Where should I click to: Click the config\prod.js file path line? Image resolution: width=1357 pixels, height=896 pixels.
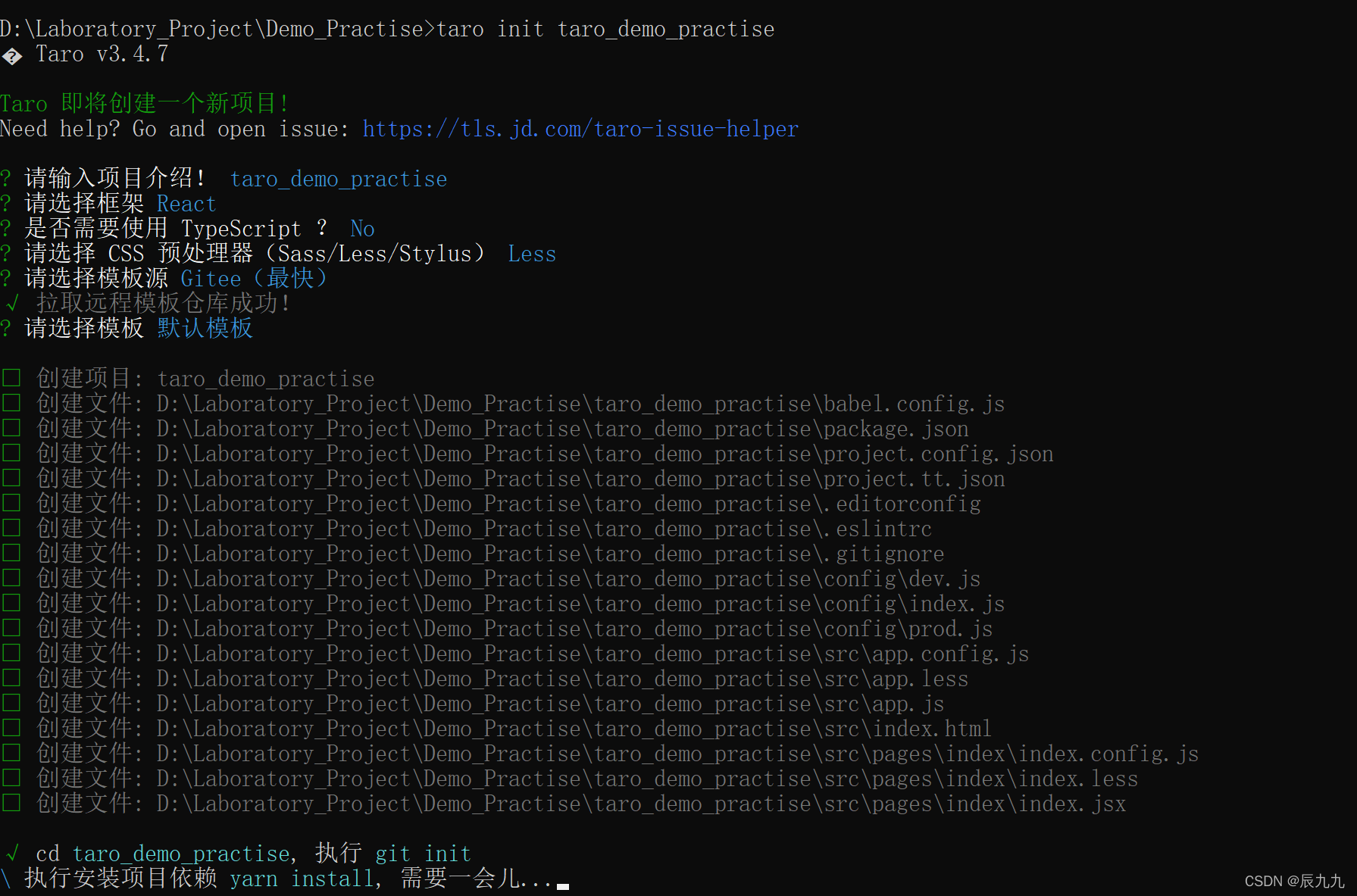514,629
